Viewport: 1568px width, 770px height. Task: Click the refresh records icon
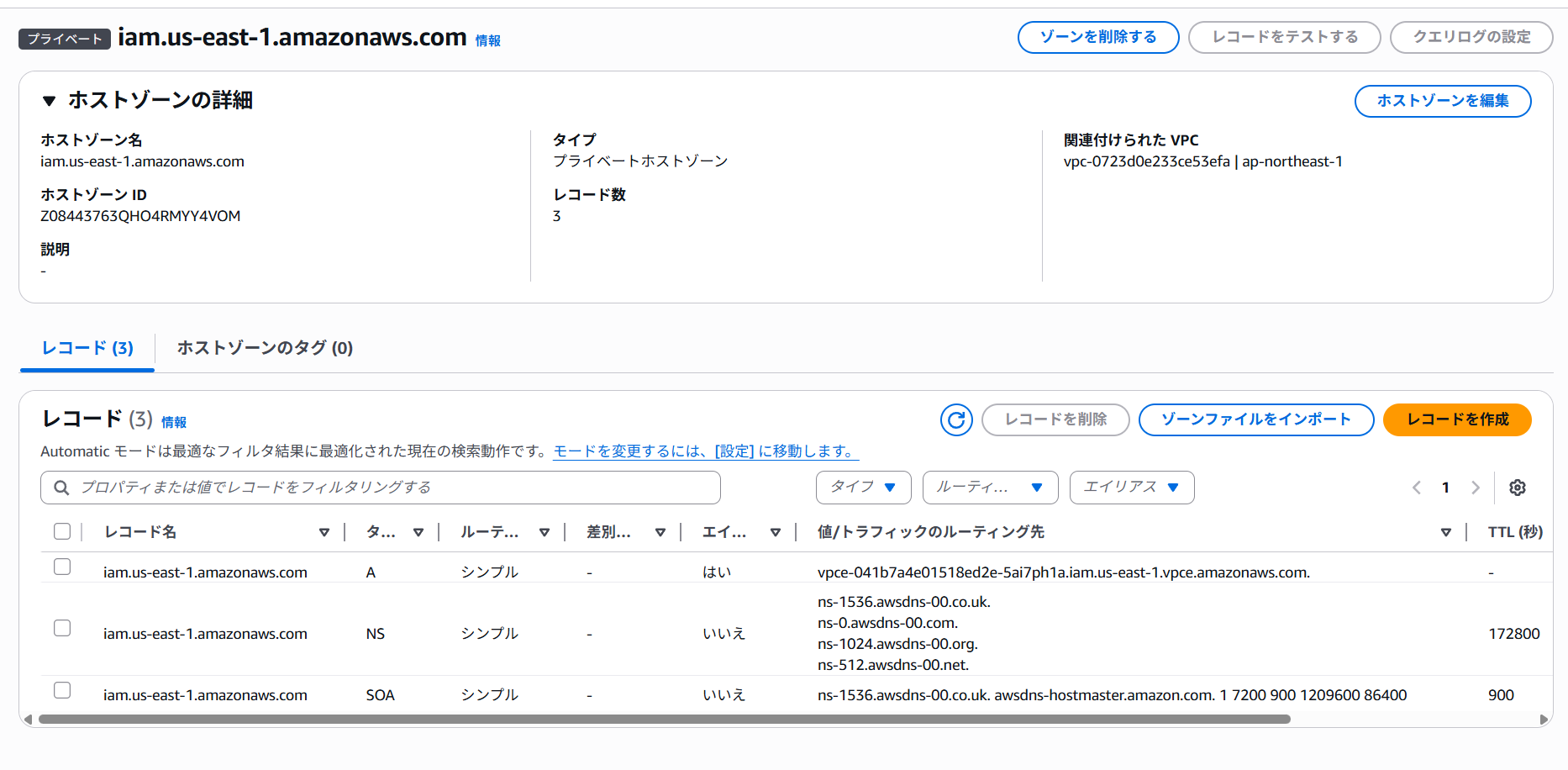(x=956, y=419)
